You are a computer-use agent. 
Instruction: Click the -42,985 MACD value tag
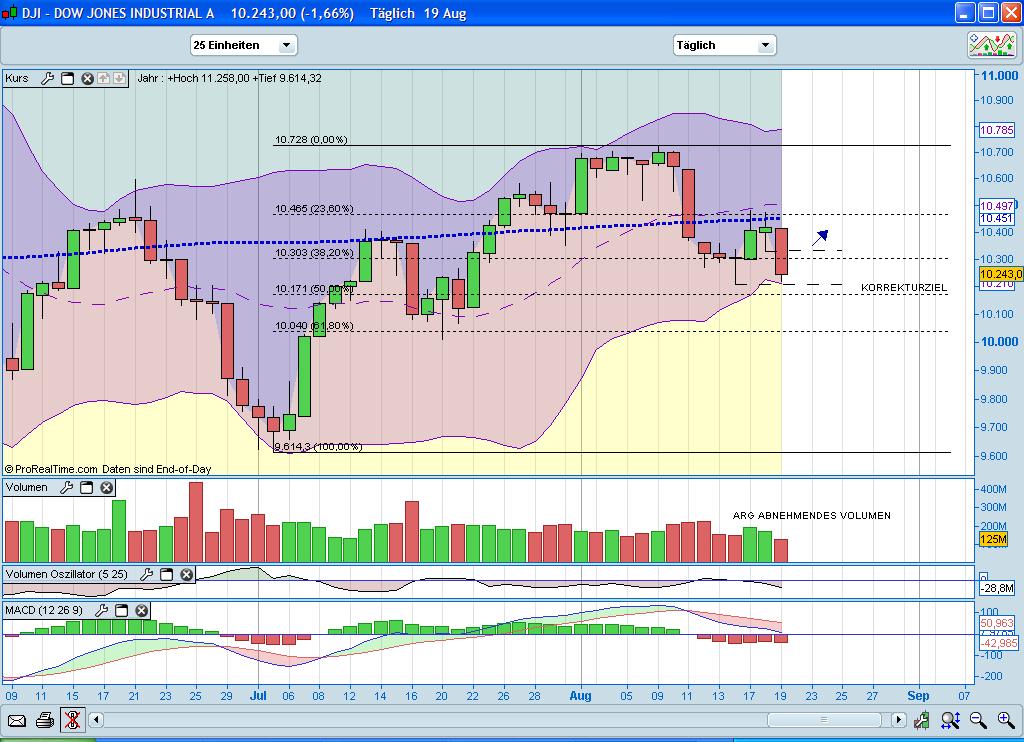(x=999, y=643)
